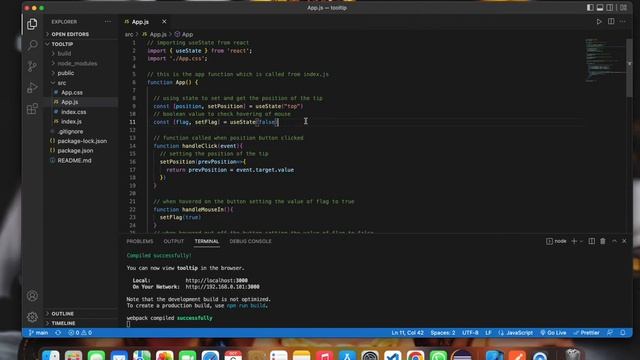Add a new terminal with plus icon
The width and height of the screenshot is (640, 360).
[574, 241]
